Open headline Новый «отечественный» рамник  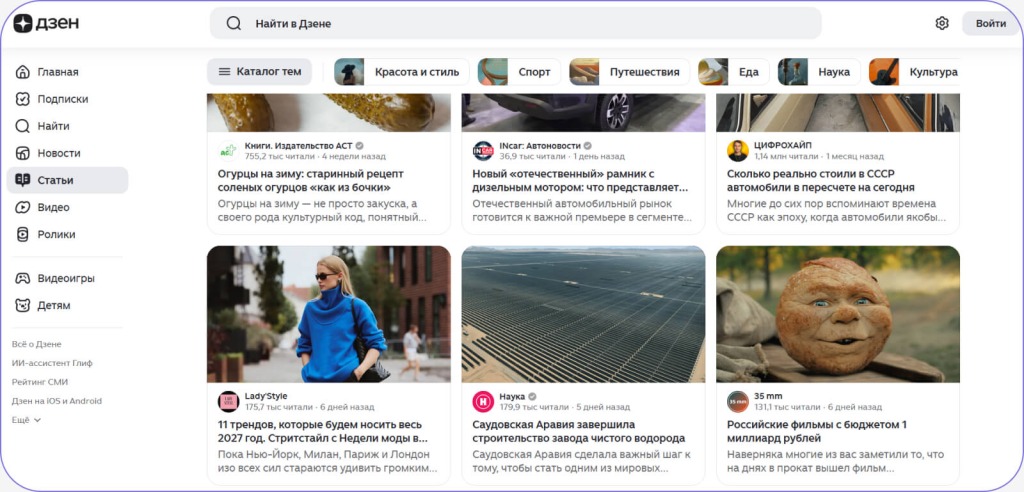580,181
